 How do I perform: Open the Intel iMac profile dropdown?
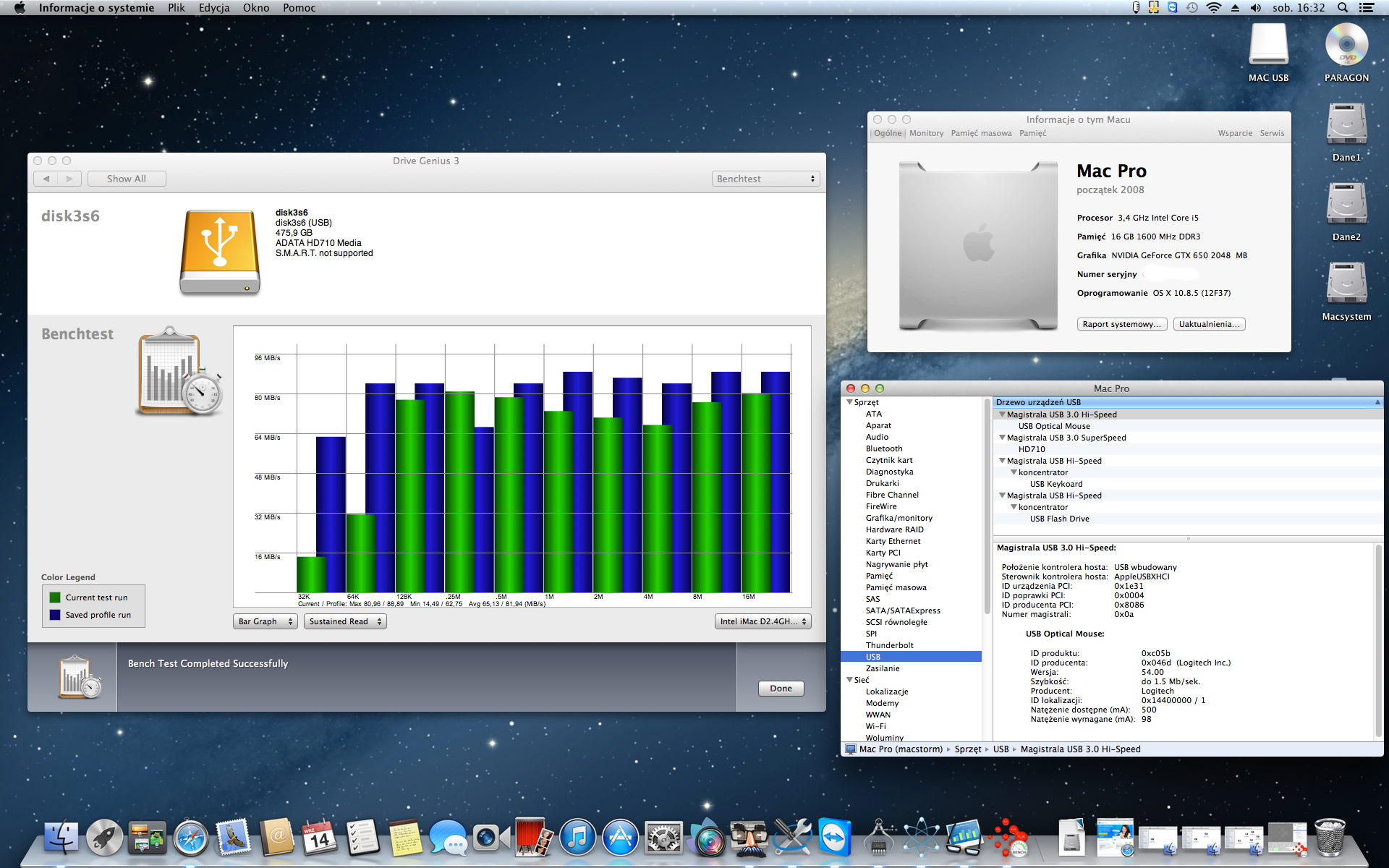(x=763, y=621)
